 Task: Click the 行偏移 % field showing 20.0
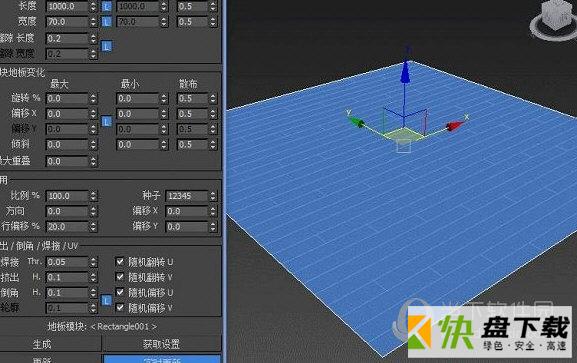pyautogui.click(x=67, y=227)
